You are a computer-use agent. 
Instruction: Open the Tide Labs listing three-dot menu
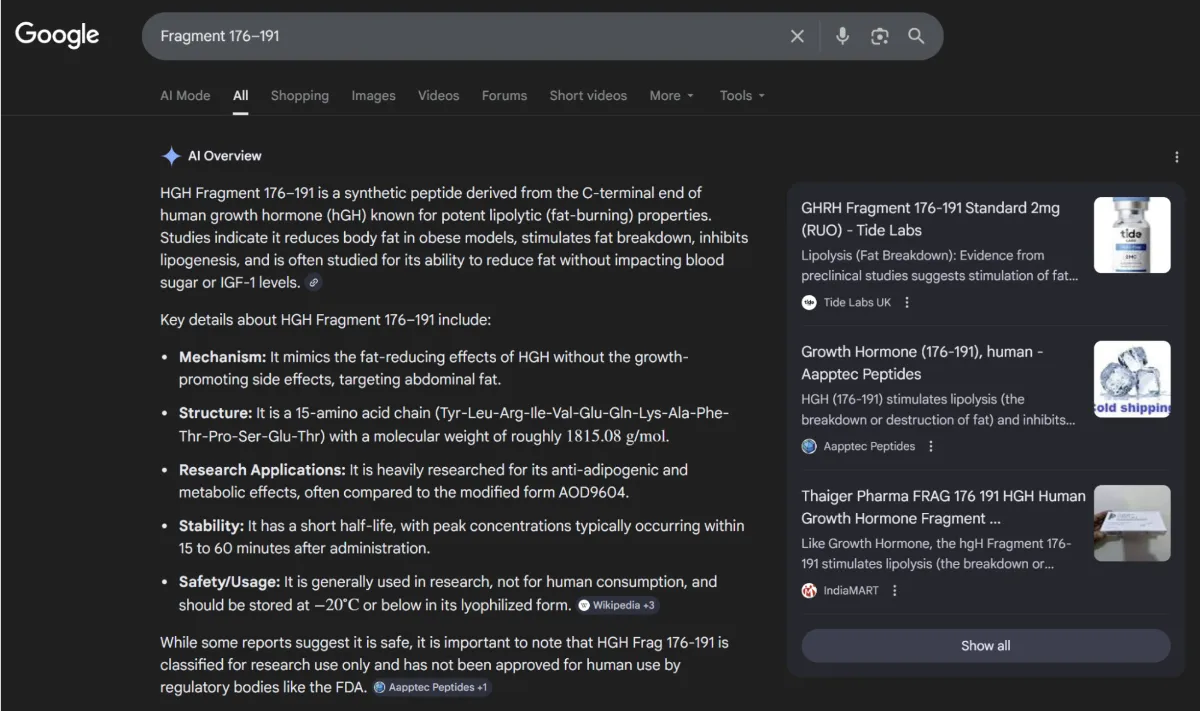906,302
